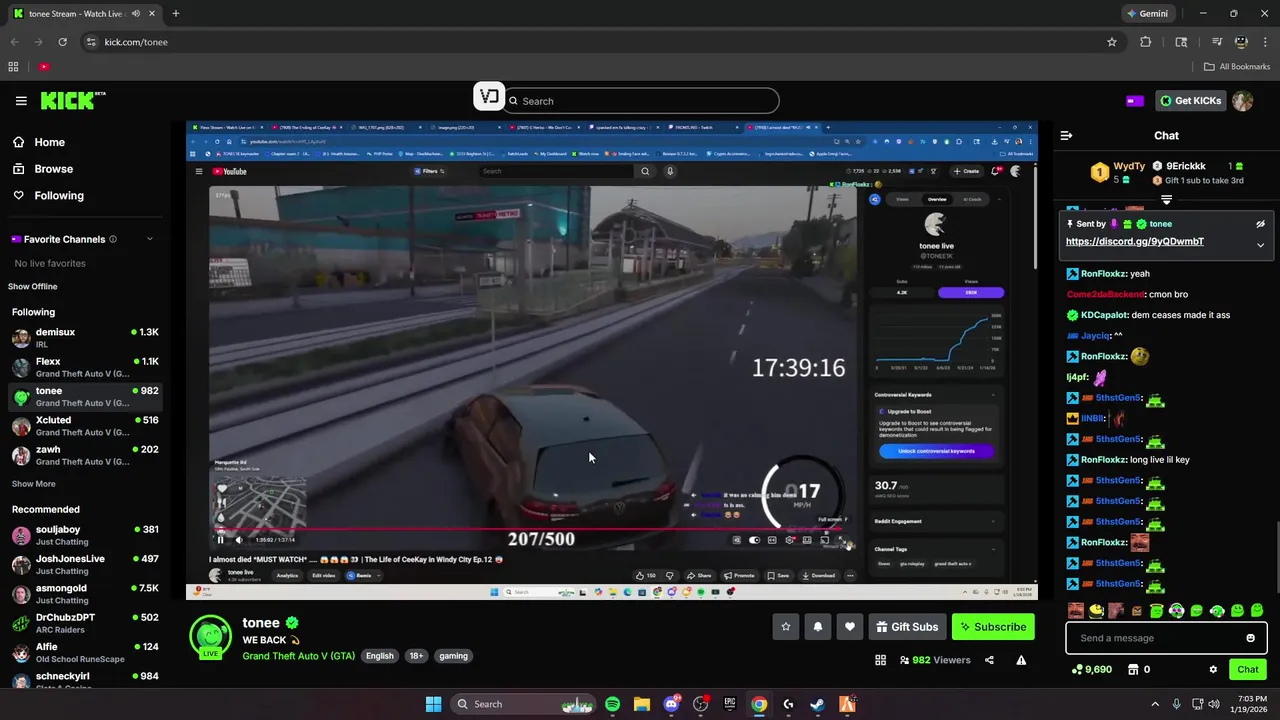1280x720 pixels.
Task: Select the gaming tag
Action: coord(453,656)
